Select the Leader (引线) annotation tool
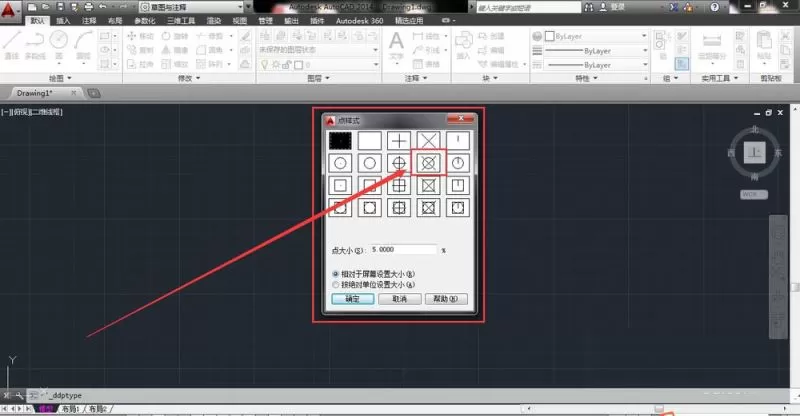800x416 pixels. (426, 50)
